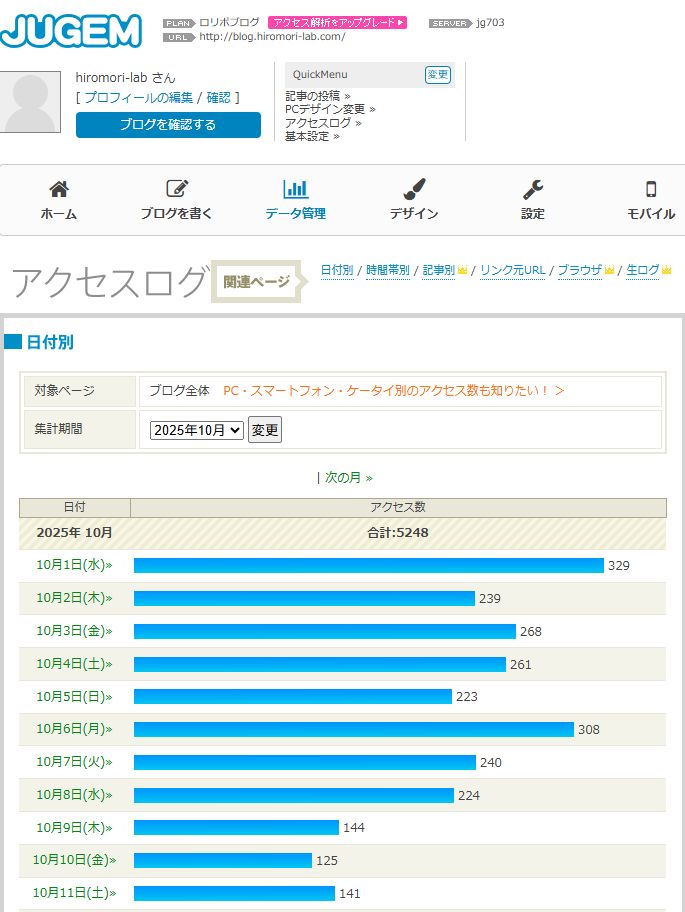Click the モバイル phone icon
685x912 pixels.
651,190
